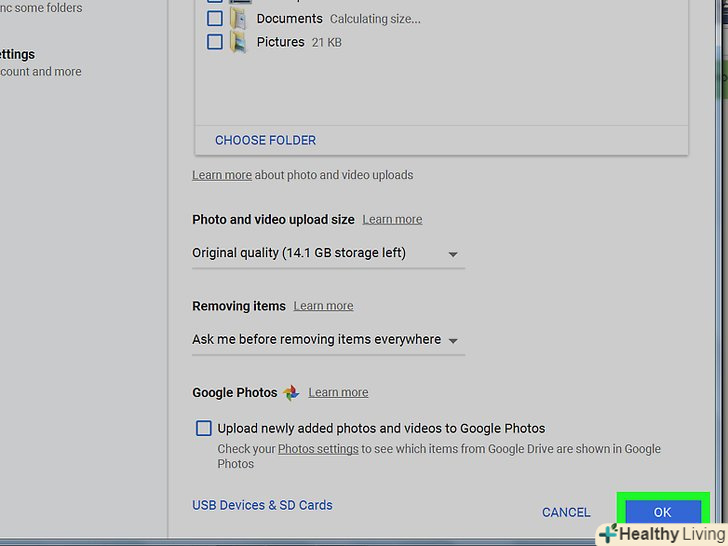Viewport: 728px width, 546px height.
Task: Click Learn more next to Removing items
Action: [323, 306]
